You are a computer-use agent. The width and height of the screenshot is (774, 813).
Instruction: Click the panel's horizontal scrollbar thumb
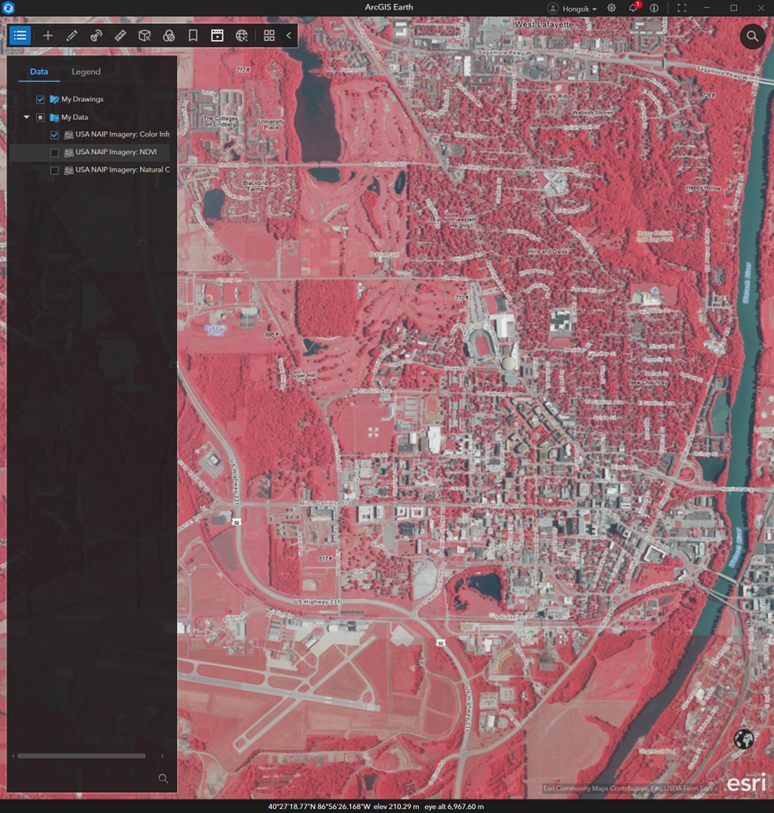coord(81,756)
